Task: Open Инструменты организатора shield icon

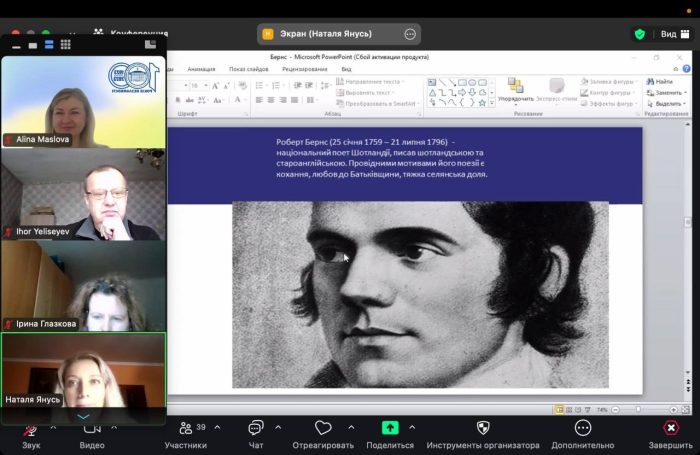Action: 483,428
